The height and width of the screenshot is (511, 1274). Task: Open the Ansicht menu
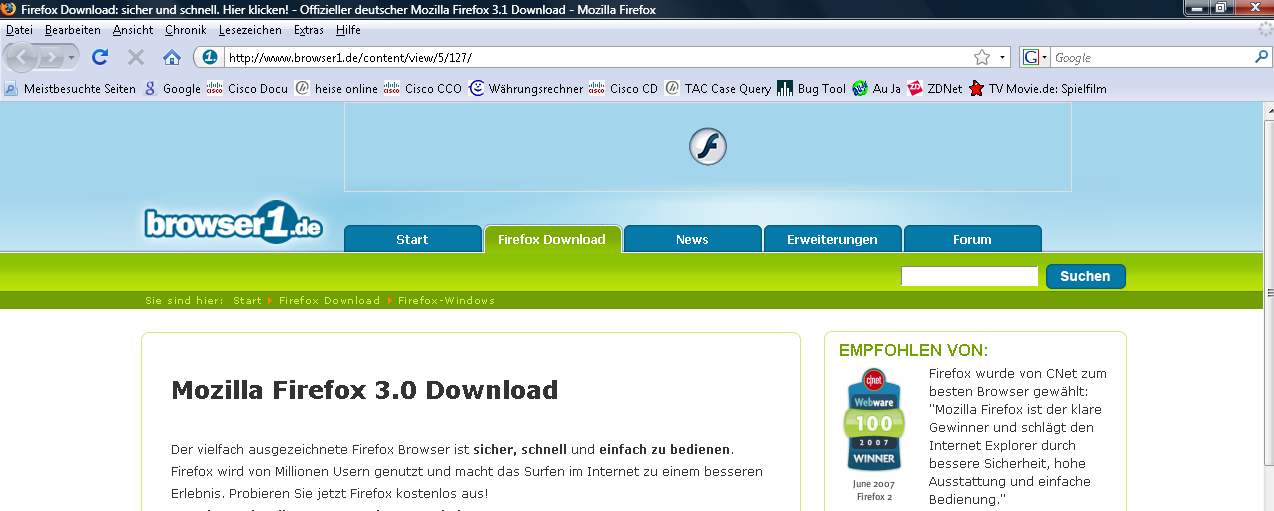[x=133, y=30]
